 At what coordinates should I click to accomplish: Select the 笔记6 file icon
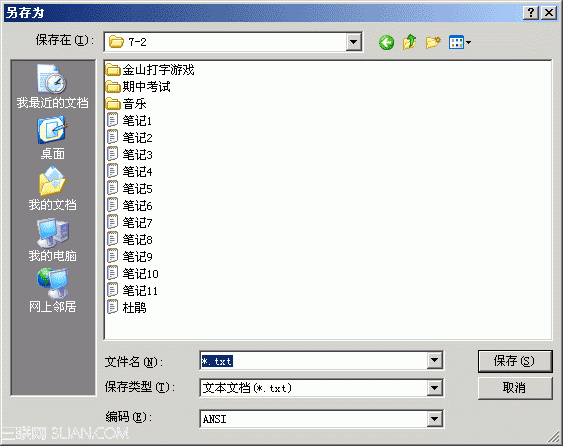click(x=112, y=205)
